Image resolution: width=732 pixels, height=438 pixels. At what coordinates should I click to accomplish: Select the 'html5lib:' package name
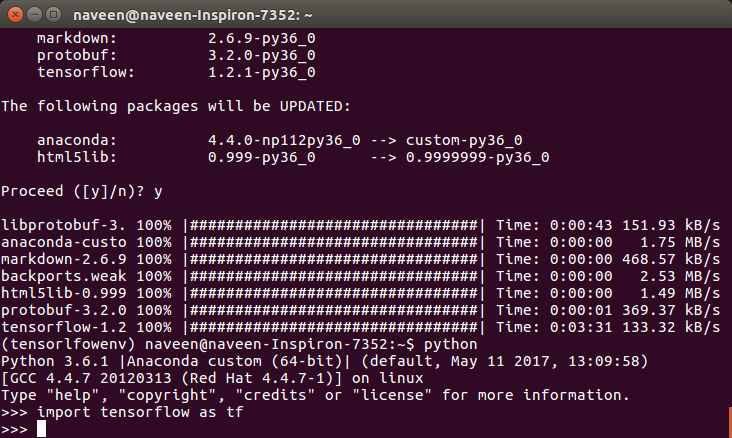(x=77, y=157)
